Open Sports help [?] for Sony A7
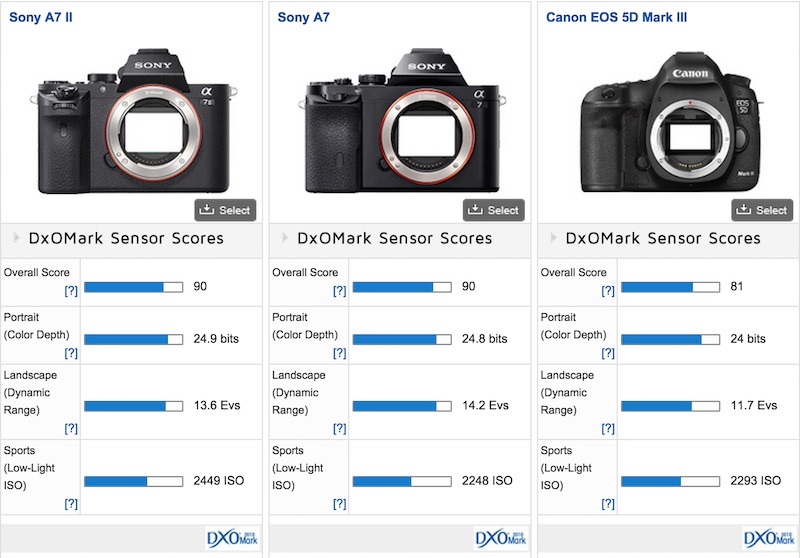Screen dimensions: 800x558 pyautogui.click(x=339, y=504)
